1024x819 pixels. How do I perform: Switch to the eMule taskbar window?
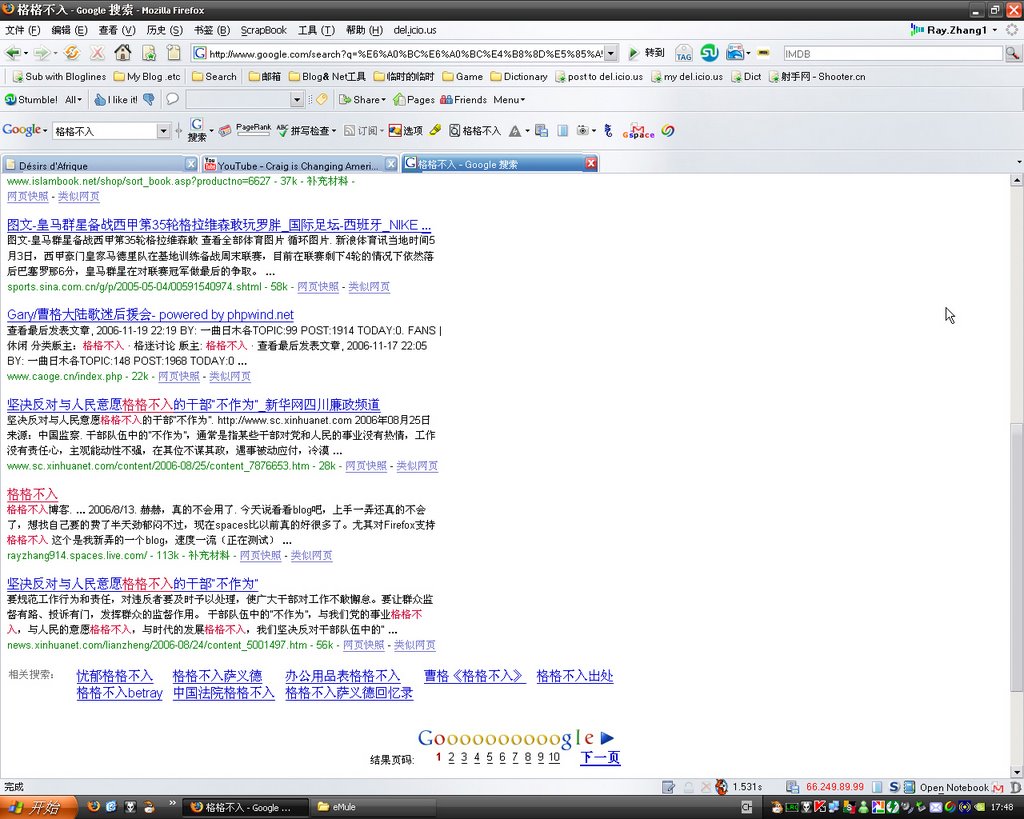click(x=374, y=807)
